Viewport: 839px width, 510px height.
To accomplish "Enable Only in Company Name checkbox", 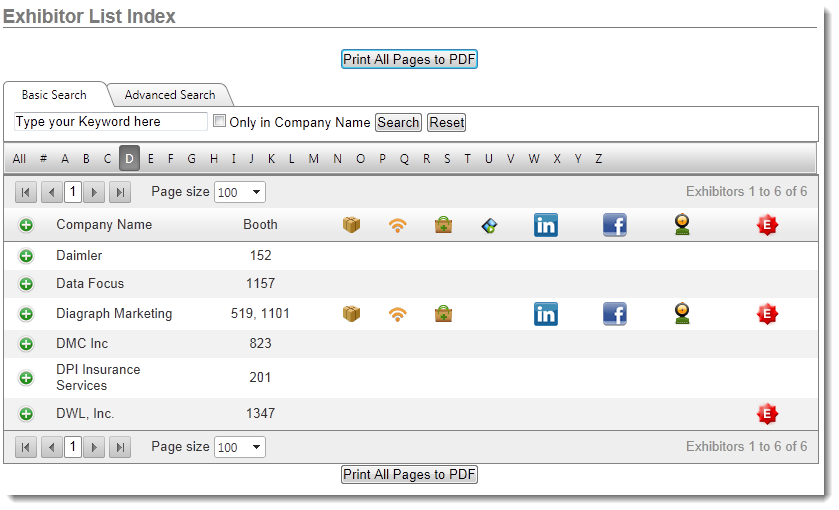I will pyautogui.click(x=219, y=122).
